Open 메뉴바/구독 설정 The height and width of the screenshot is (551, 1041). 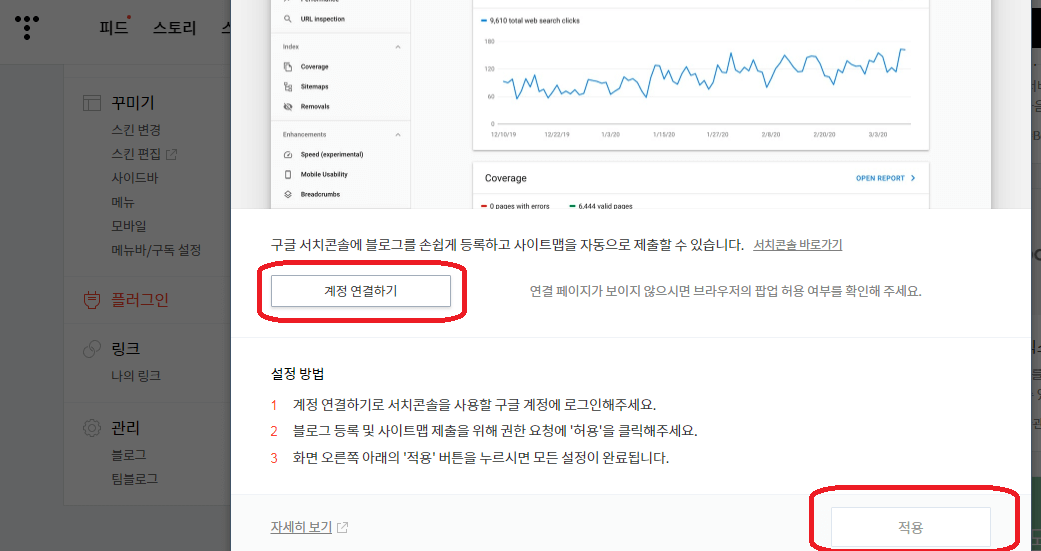(x=156, y=250)
